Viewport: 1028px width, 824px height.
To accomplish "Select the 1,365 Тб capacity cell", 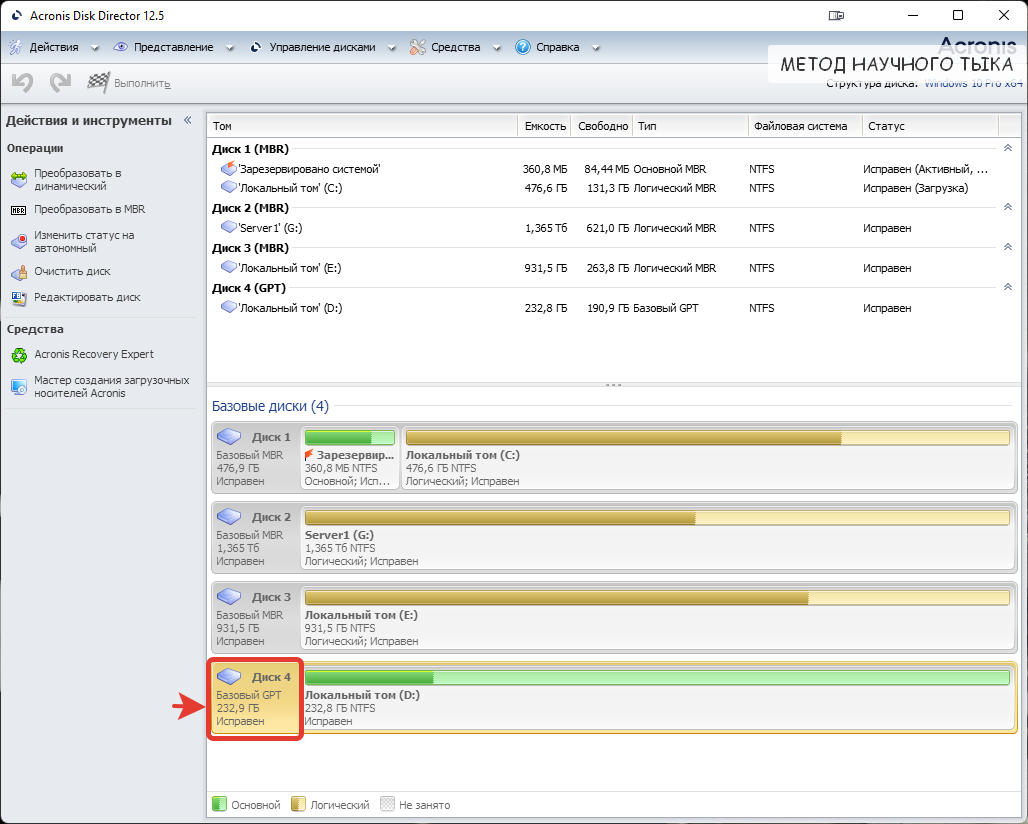I will [x=545, y=228].
